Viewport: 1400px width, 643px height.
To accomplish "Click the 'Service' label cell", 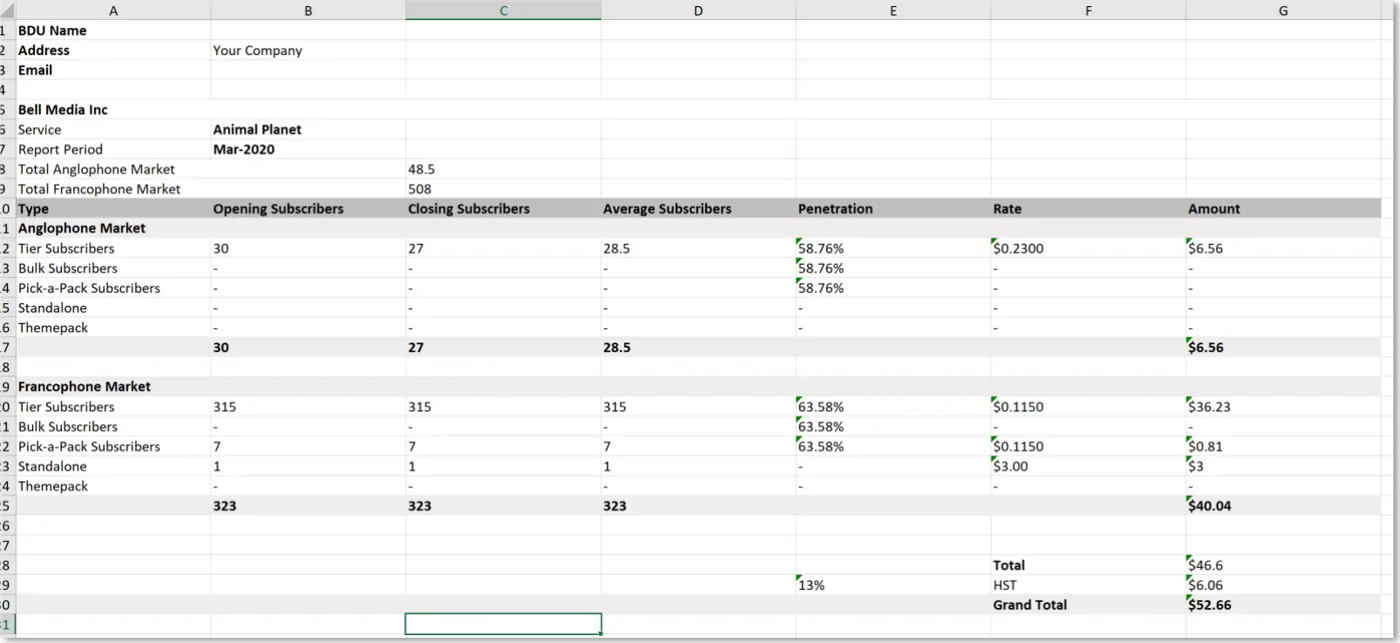I will 113,130.
